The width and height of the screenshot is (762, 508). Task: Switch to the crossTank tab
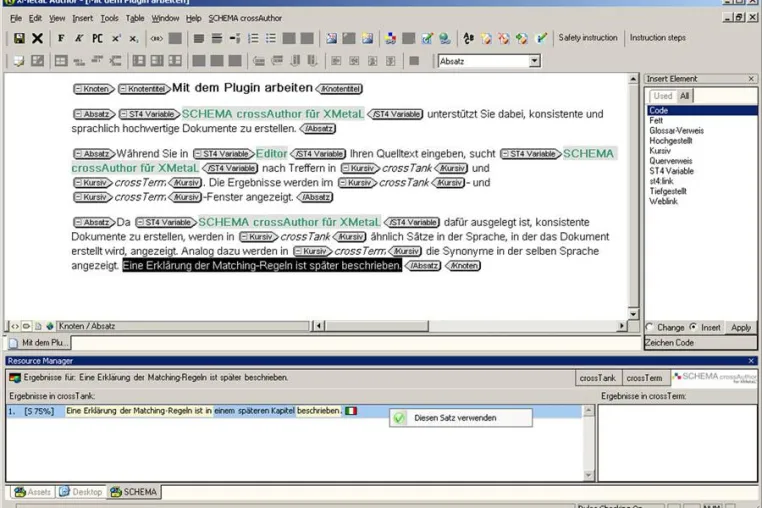598,378
